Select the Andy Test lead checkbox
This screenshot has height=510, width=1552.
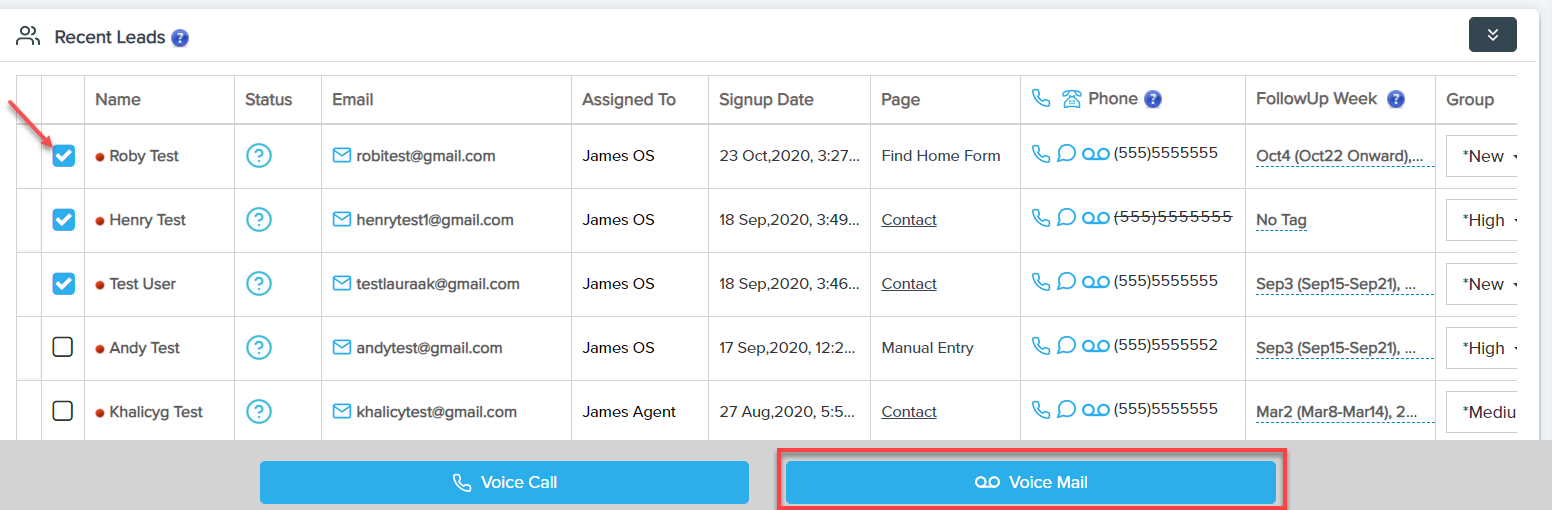click(x=63, y=347)
